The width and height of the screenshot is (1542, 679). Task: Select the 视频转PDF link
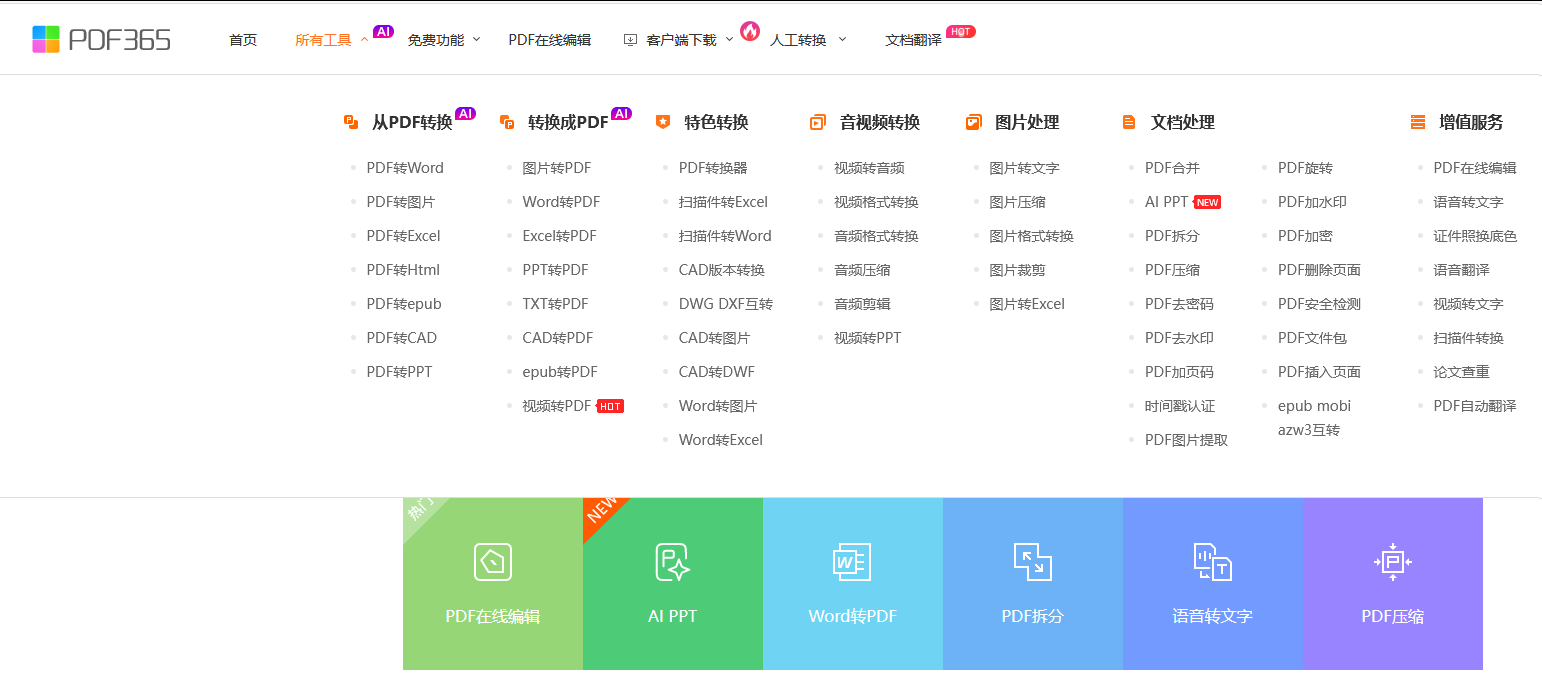coord(557,406)
